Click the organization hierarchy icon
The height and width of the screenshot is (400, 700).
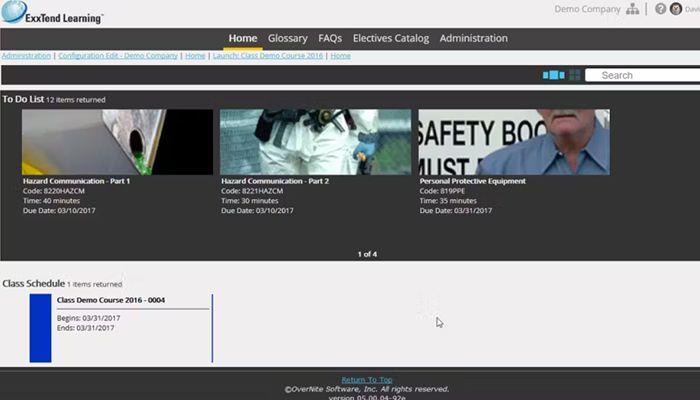coord(632,9)
